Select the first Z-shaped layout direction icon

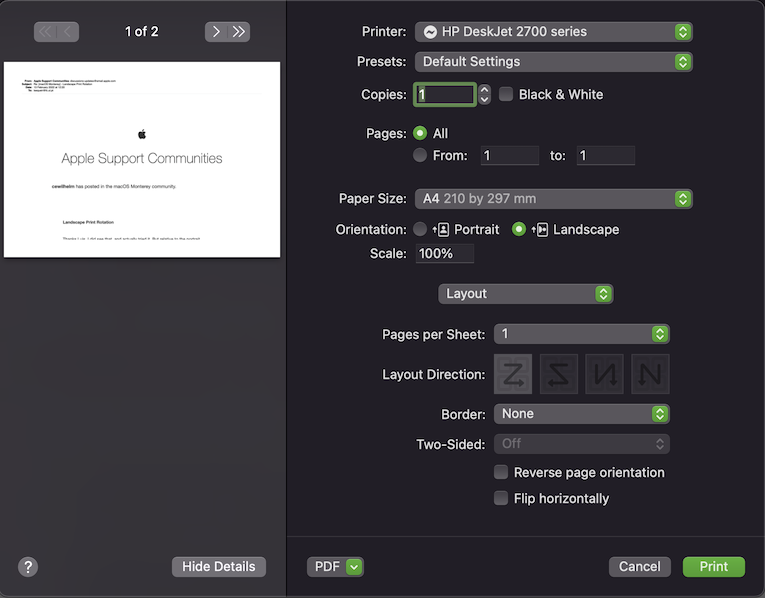click(513, 374)
